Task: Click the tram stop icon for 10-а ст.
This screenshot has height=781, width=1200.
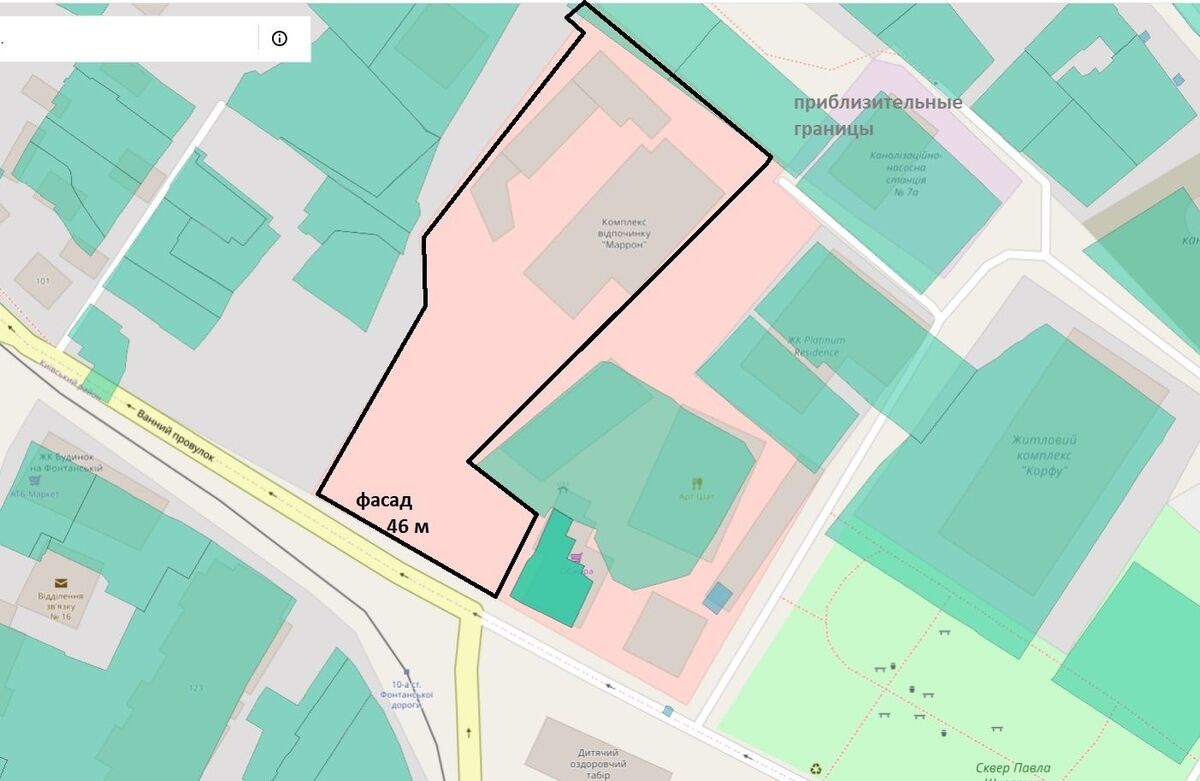Action: pyautogui.click(x=406, y=674)
